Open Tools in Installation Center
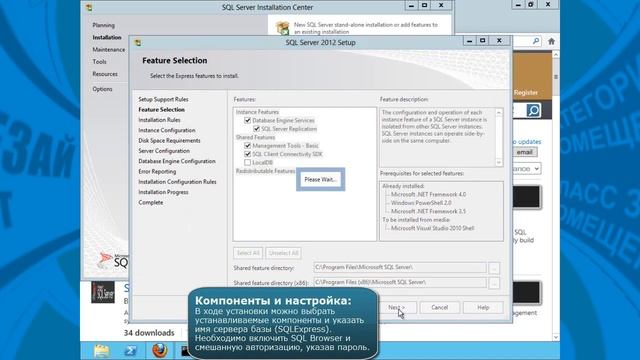Screen dimensions: 640x360 (x=99, y=62)
